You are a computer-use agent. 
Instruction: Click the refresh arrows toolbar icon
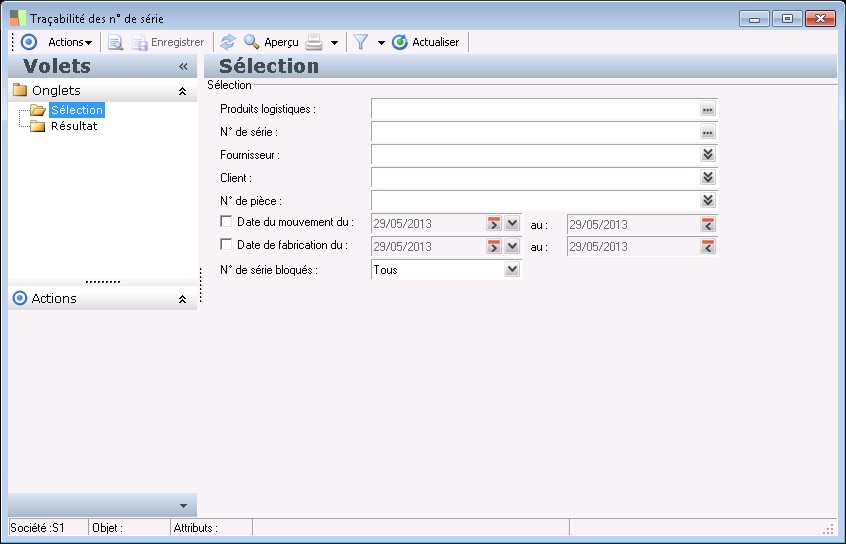point(228,42)
